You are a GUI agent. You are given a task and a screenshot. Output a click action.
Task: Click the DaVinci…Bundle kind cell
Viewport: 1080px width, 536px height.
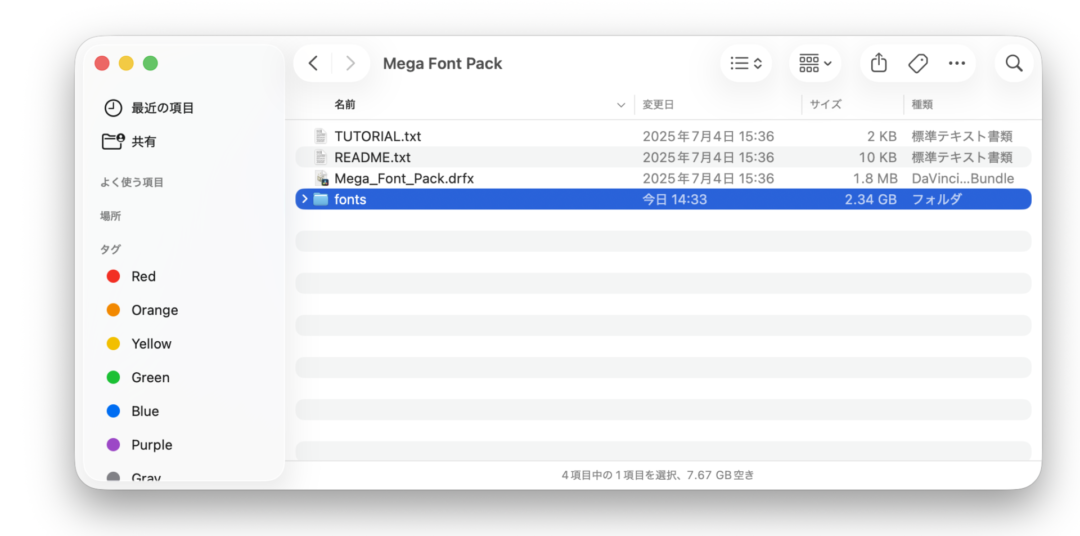[x=963, y=178]
